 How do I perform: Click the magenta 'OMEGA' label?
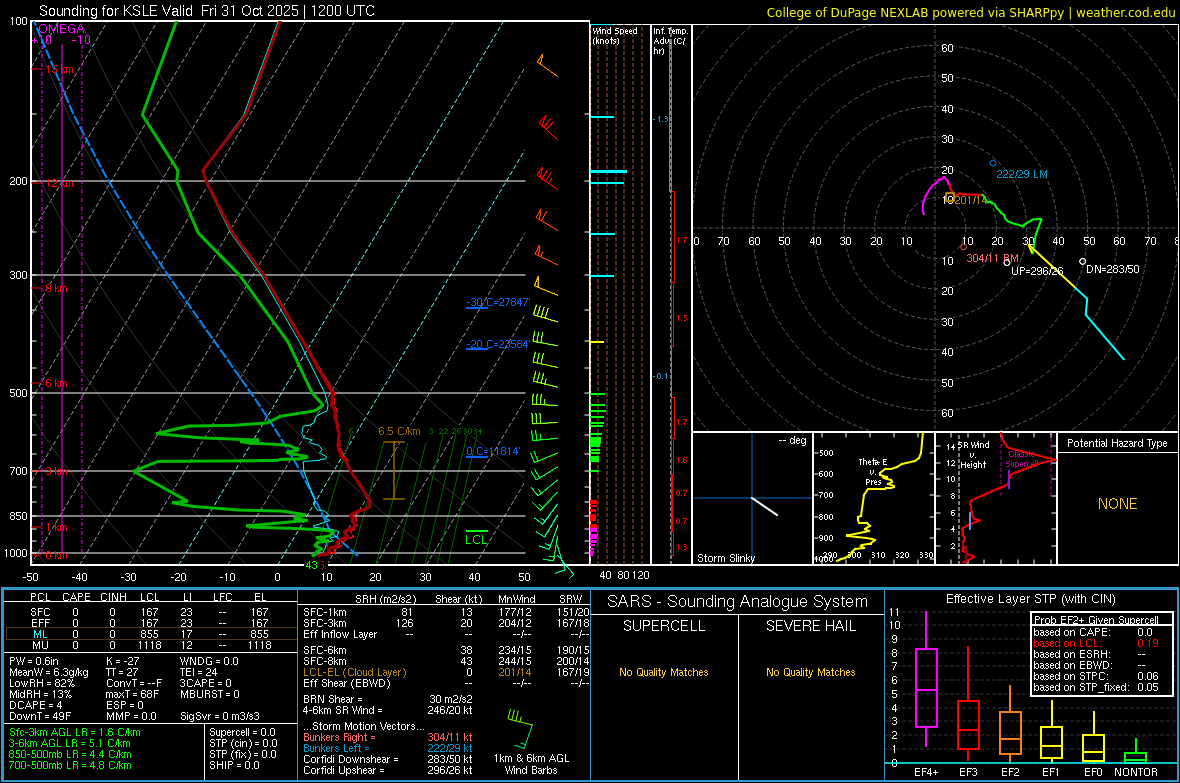(62, 29)
